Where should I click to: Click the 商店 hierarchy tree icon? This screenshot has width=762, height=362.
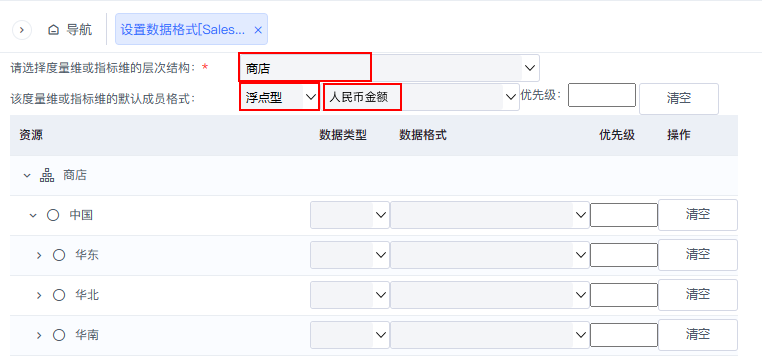tap(47, 175)
